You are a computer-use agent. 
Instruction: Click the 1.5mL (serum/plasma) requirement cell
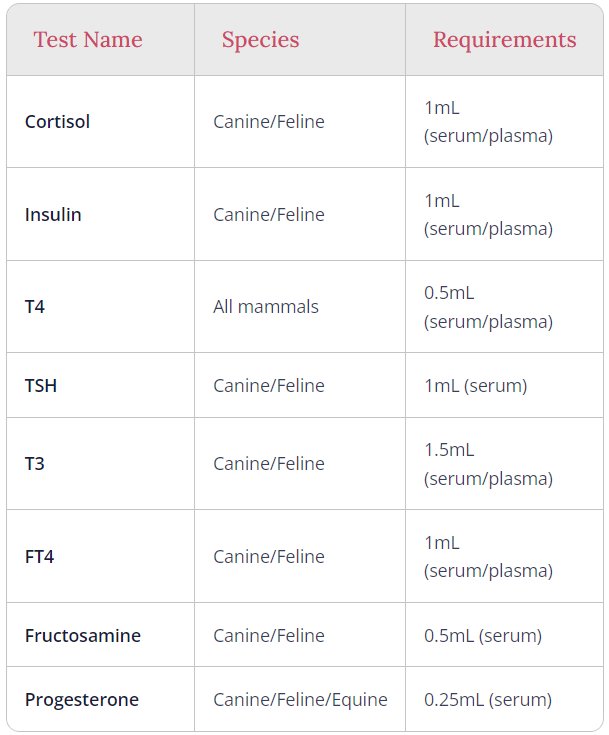(488, 464)
